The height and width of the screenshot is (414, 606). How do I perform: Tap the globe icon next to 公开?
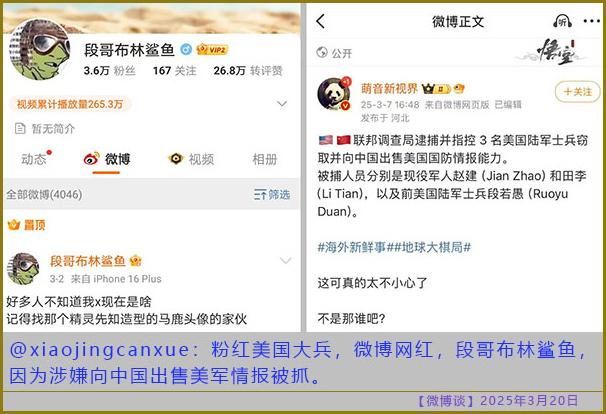[x=322, y=52]
